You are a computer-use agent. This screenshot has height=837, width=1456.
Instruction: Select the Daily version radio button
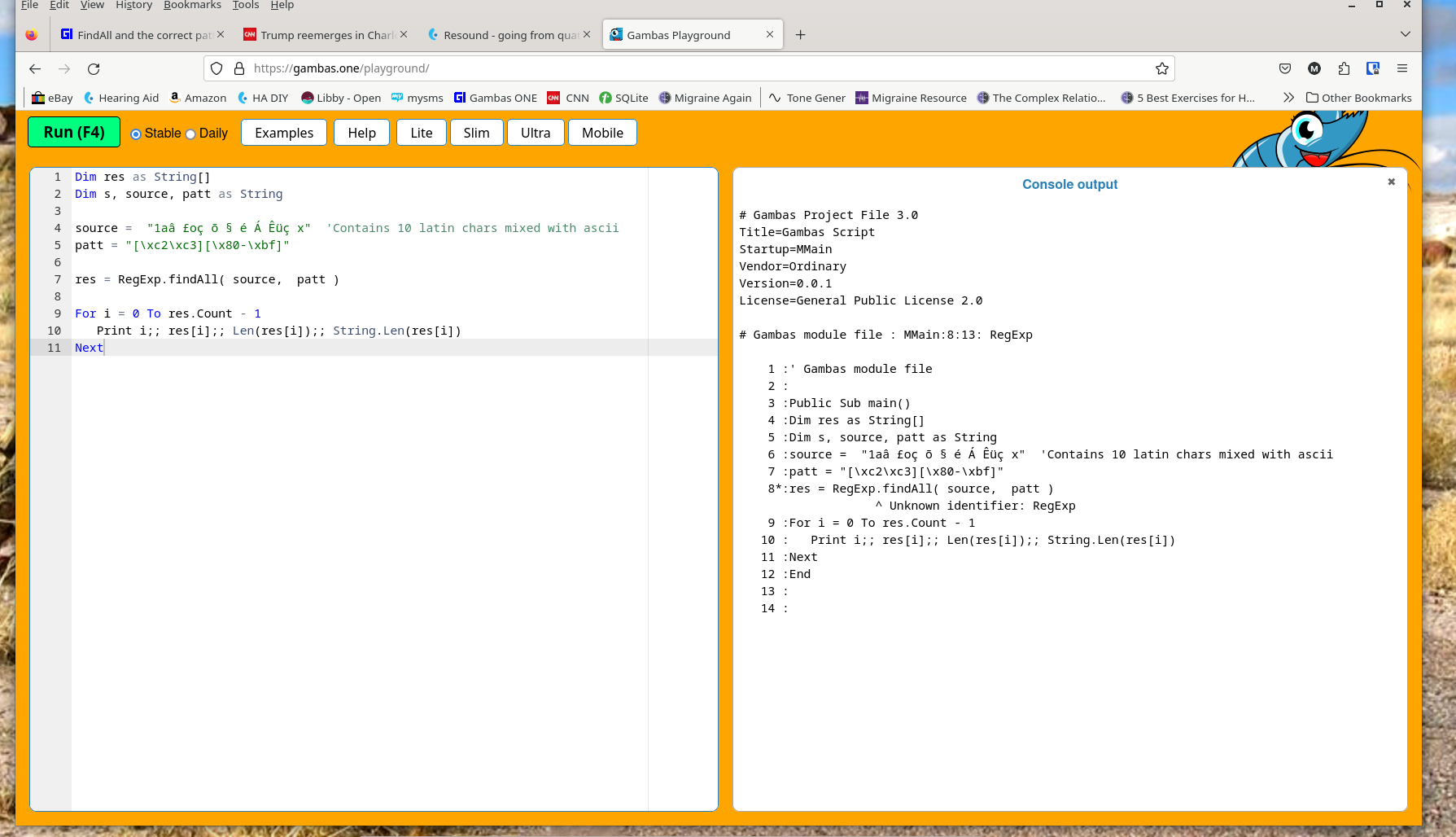click(x=190, y=134)
